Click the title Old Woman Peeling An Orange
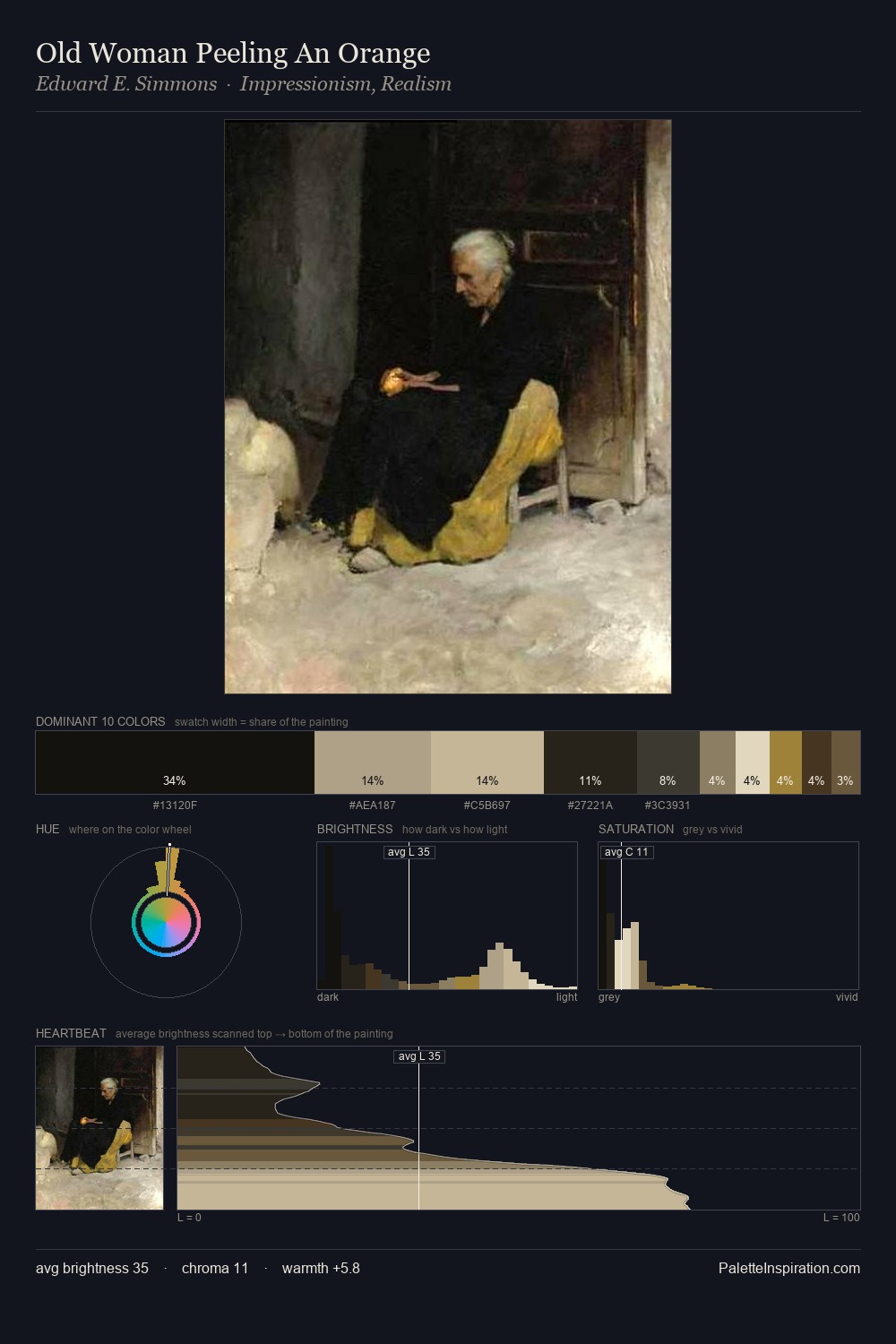 [233, 54]
